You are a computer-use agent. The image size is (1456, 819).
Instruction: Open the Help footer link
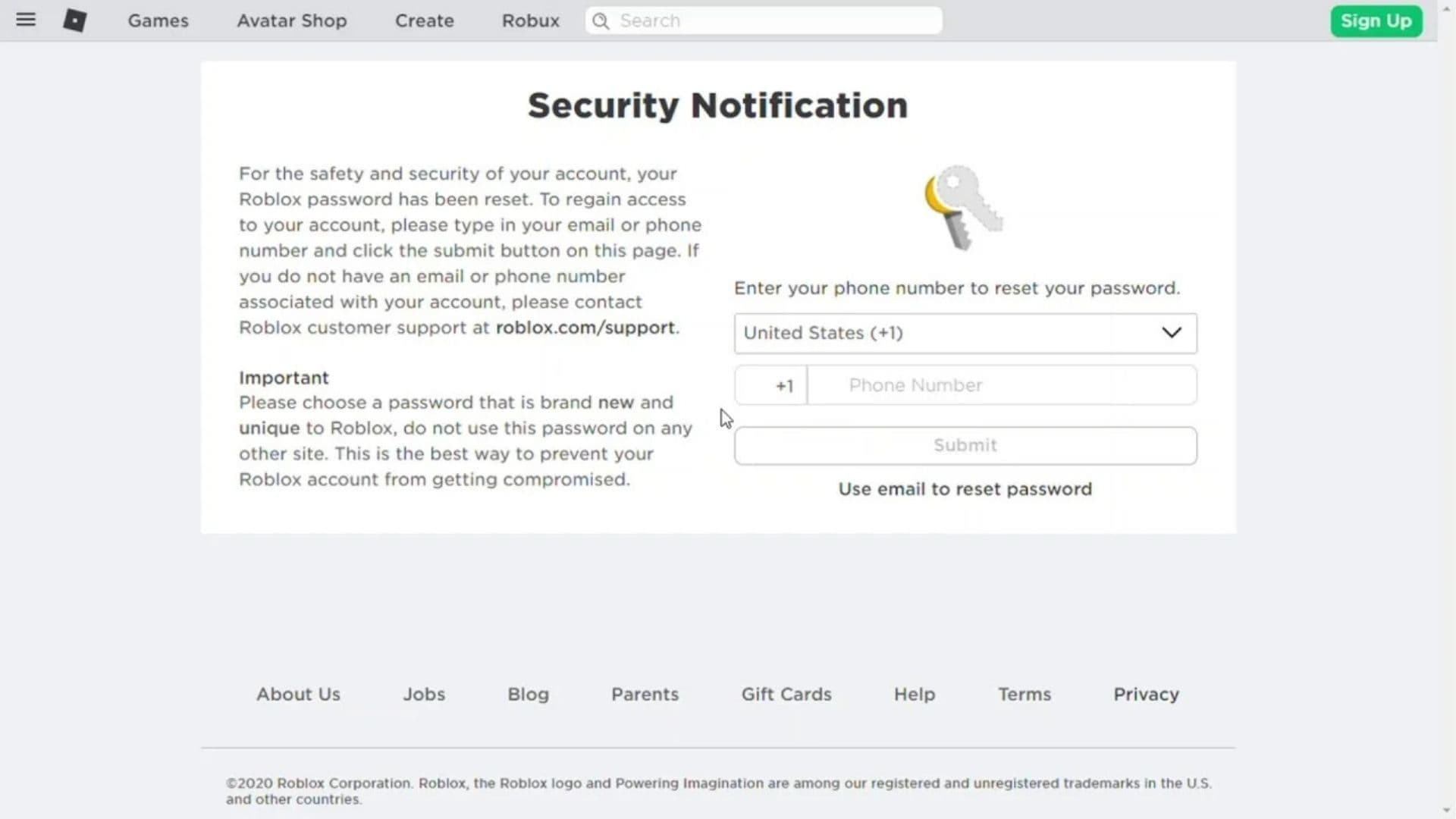(x=914, y=694)
